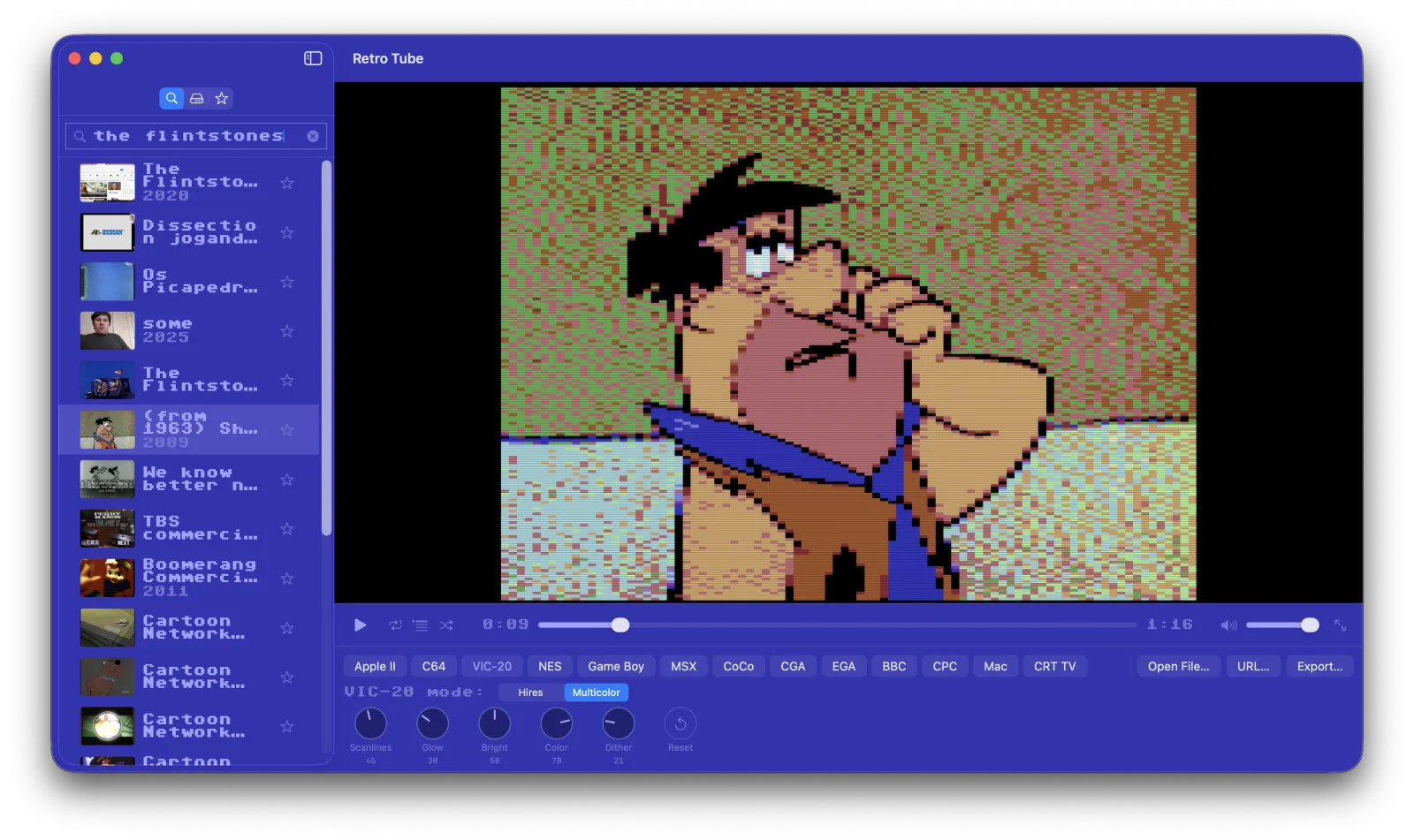Switch to MSX mode
1414x840 pixels.
pos(683,666)
